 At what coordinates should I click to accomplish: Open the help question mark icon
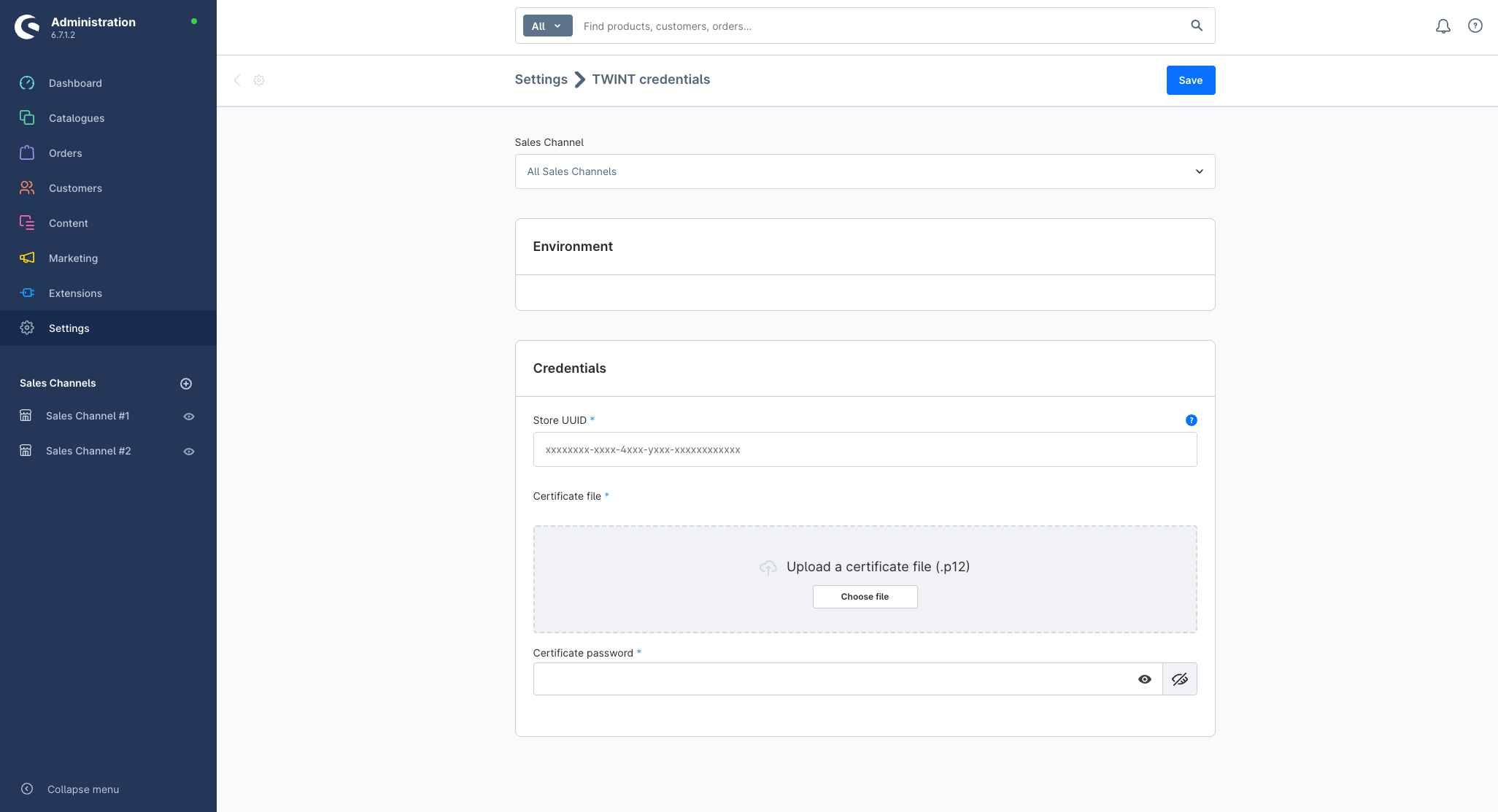click(x=1475, y=26)
